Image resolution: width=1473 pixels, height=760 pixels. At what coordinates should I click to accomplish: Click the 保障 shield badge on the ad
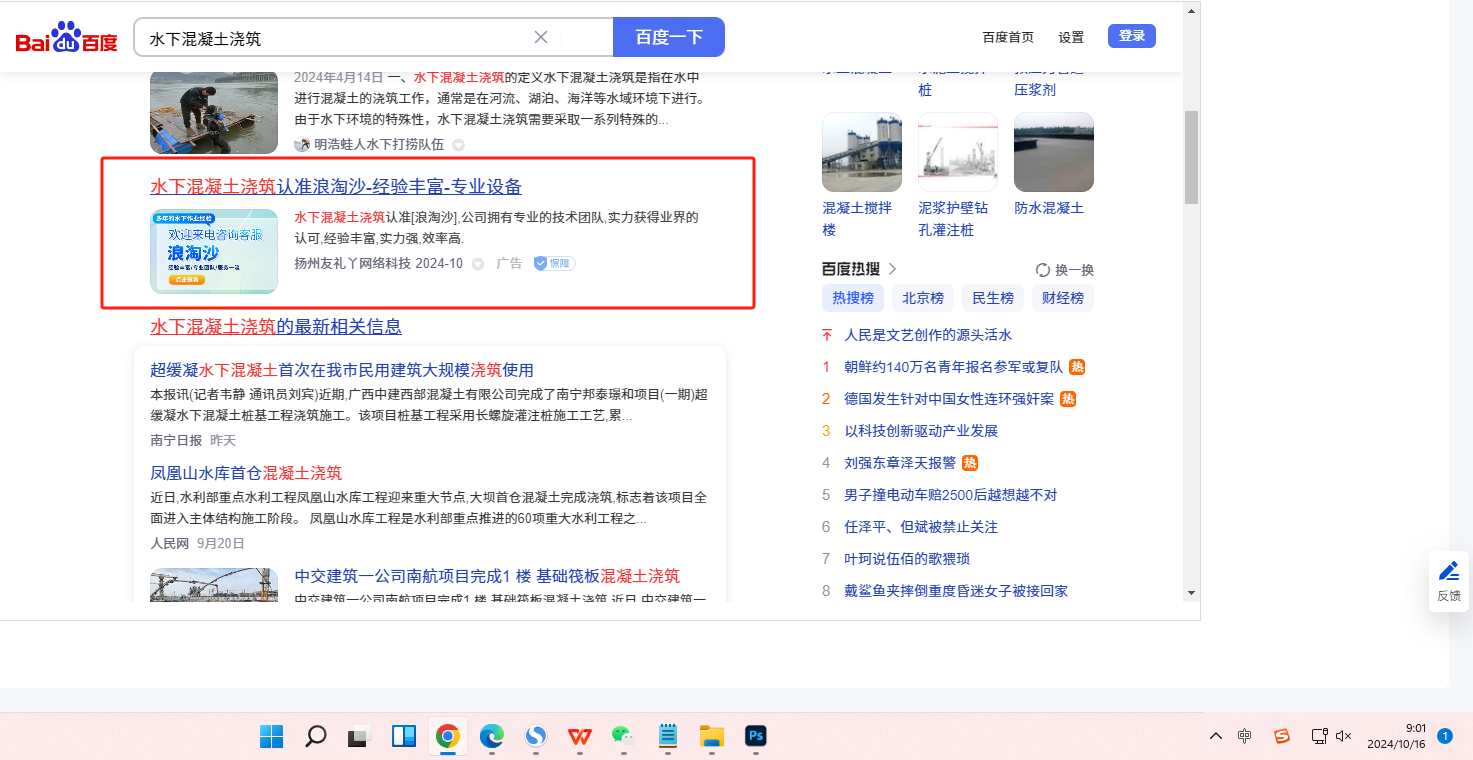click(554, 263)
